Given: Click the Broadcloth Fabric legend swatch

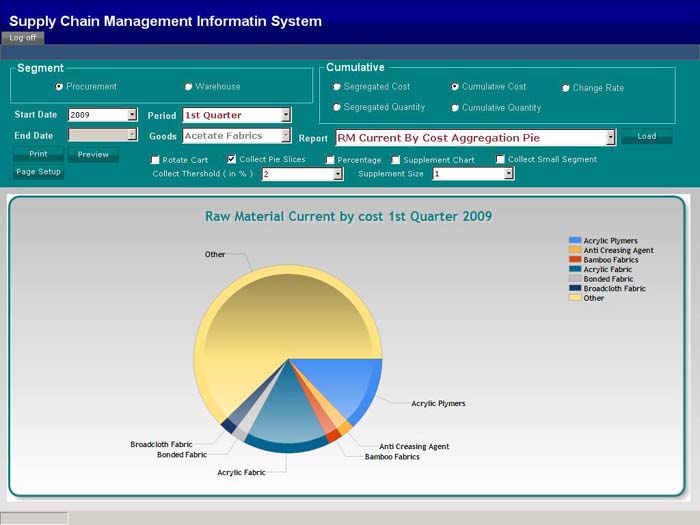Looking at the screenshot, I should point(575,288).
